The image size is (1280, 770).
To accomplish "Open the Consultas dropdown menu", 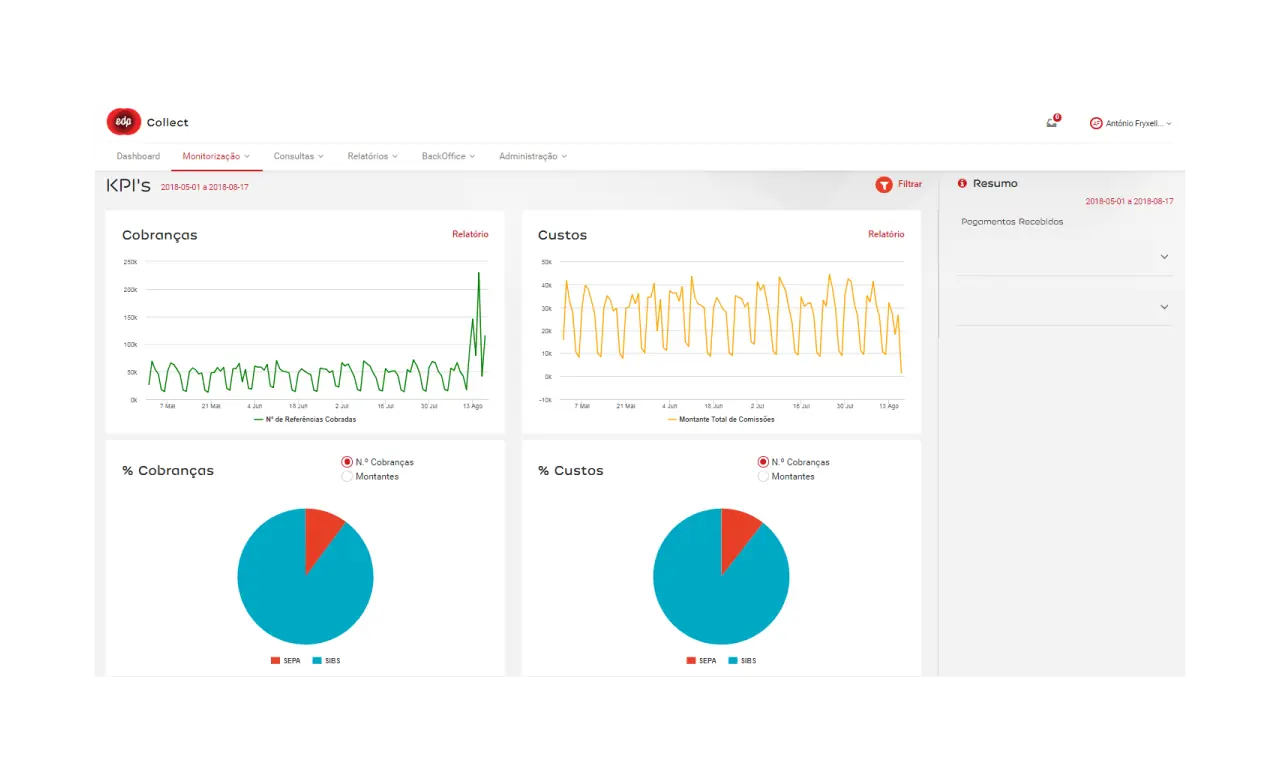I will [296, 156].
